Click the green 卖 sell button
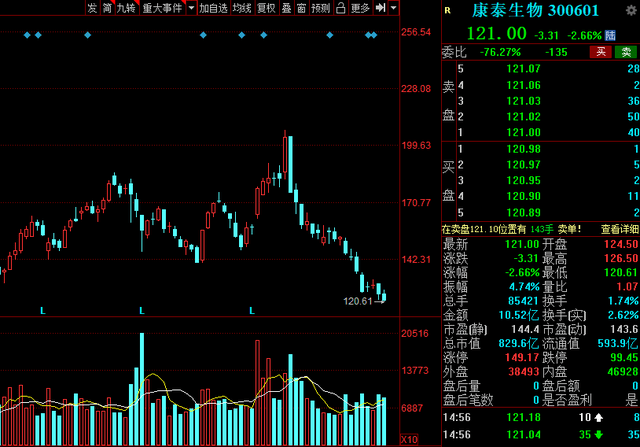640x447 pixels. pos(626,52)
